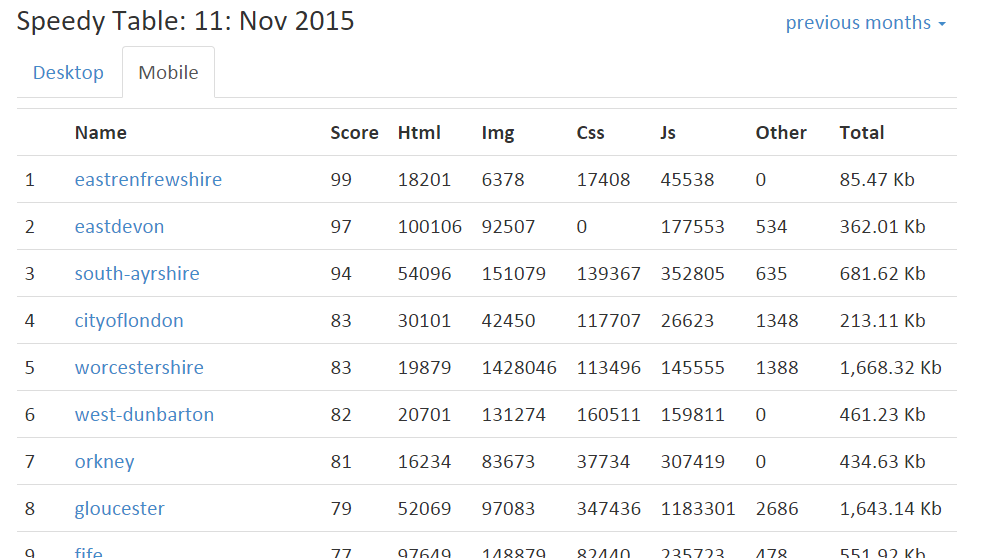Click the gloucester link
The height and width of the screenshot is (558, 991).
tap(119, 509)
